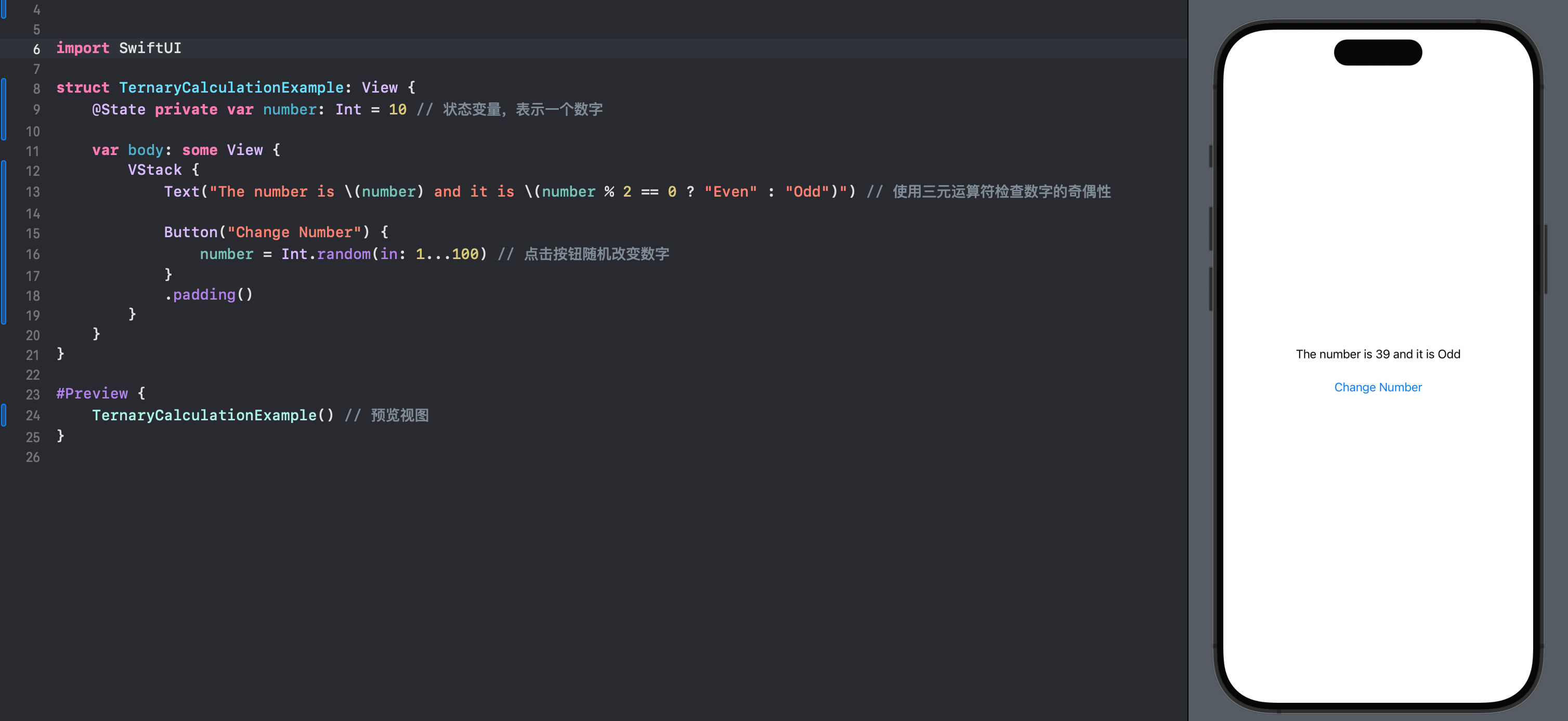1568x721 pixels.
Task: Click the comment '预览视图' on line 24
Action: [399, 416]
